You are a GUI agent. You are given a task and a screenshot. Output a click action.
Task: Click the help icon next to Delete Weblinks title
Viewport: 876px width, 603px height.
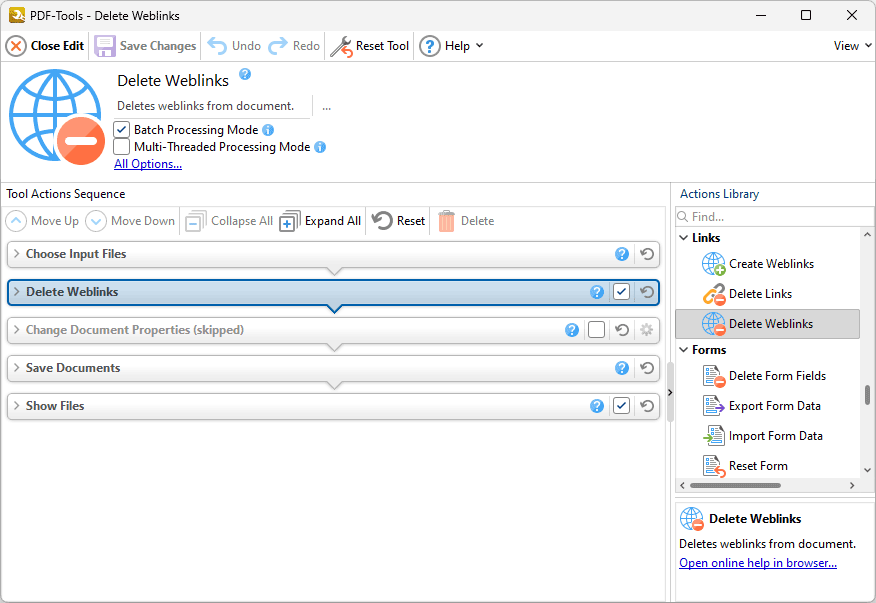245,74
